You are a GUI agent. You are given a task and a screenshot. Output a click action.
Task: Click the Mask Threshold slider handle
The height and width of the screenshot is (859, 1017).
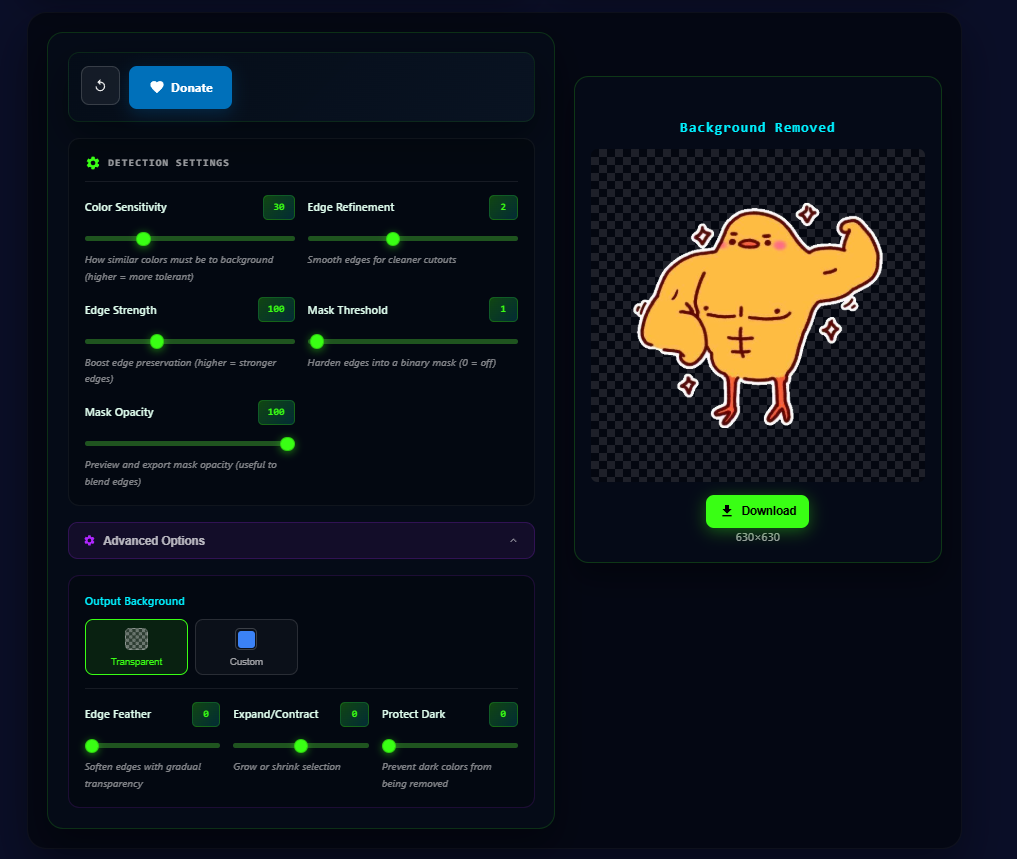pos(317,341)
